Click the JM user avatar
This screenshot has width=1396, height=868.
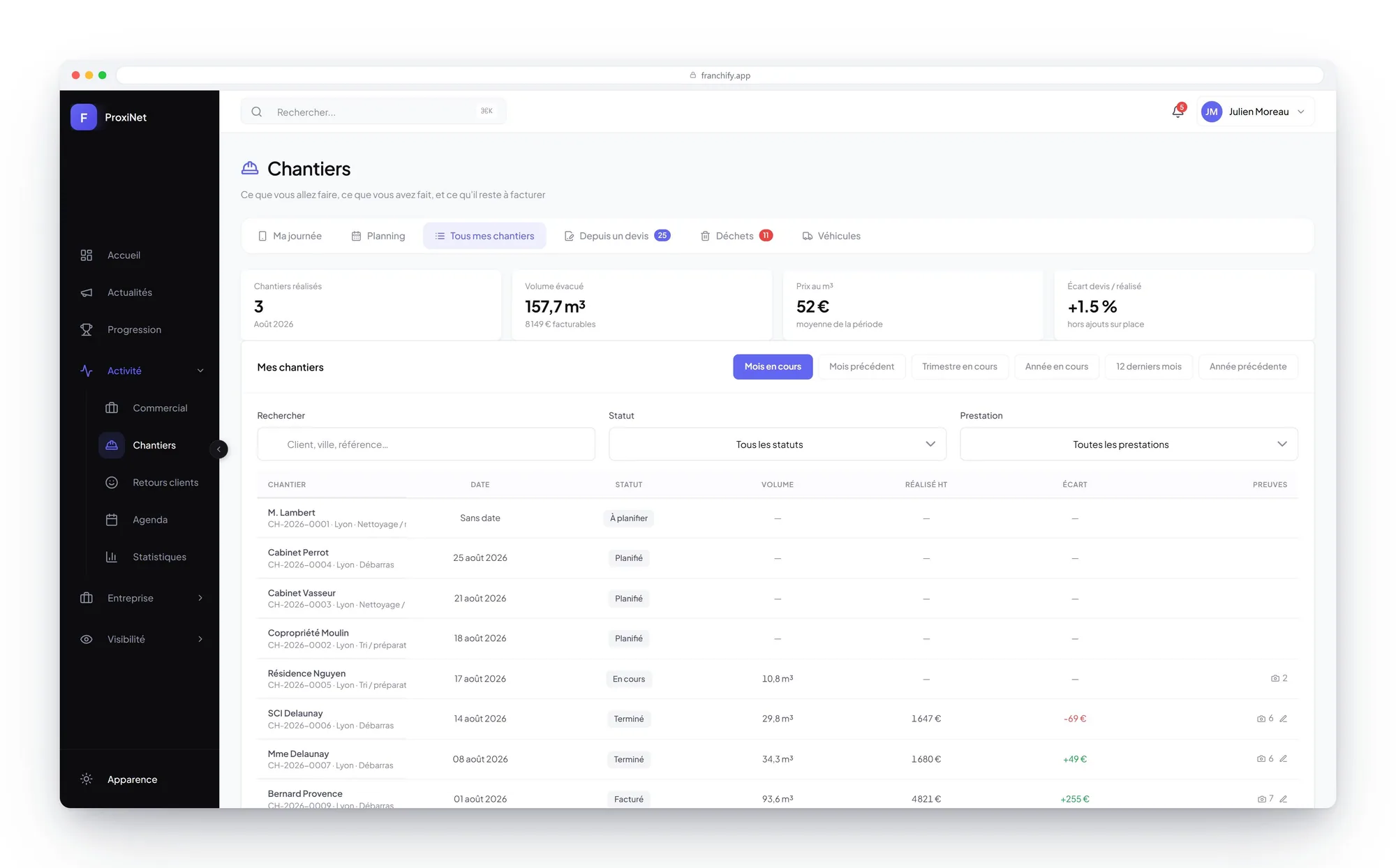[1212, 112]
